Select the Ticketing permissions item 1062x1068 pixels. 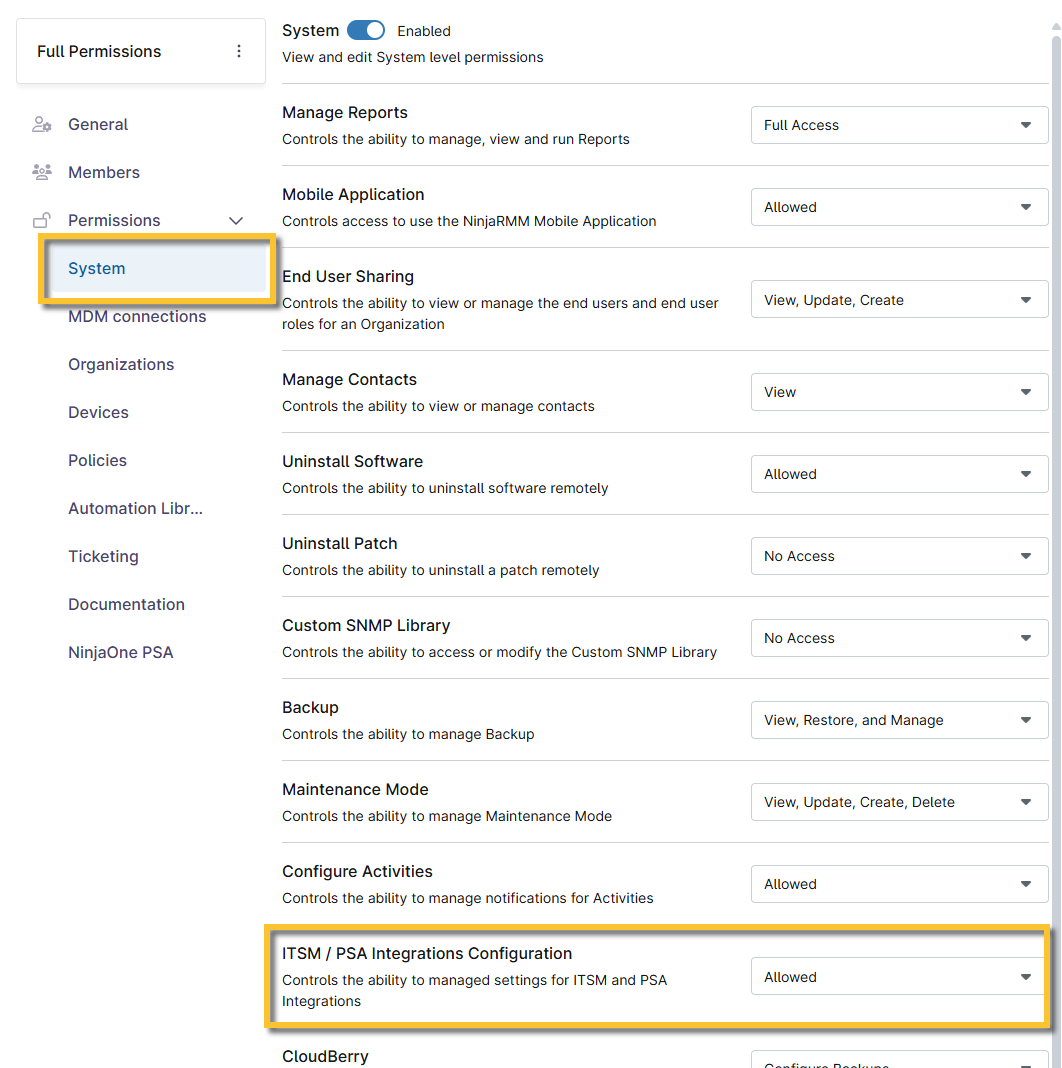click(x=103, y=557)
